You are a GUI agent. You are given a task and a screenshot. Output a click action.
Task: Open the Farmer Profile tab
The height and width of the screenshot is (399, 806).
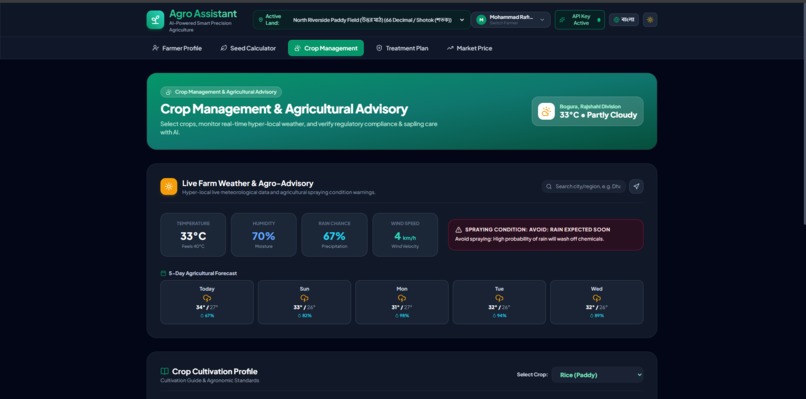(177, 48)
